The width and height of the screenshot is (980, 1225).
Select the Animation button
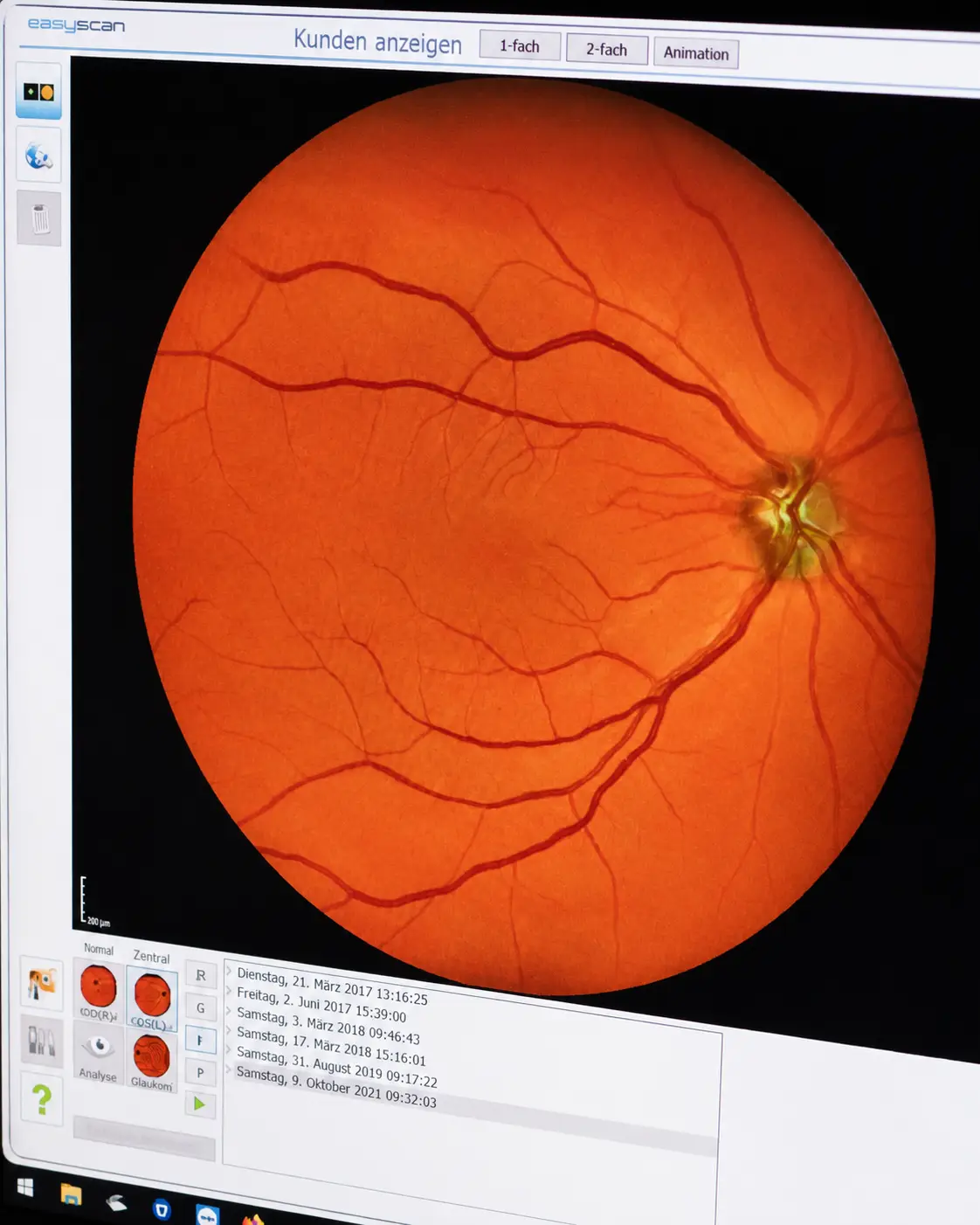click(x=696, y=53)
